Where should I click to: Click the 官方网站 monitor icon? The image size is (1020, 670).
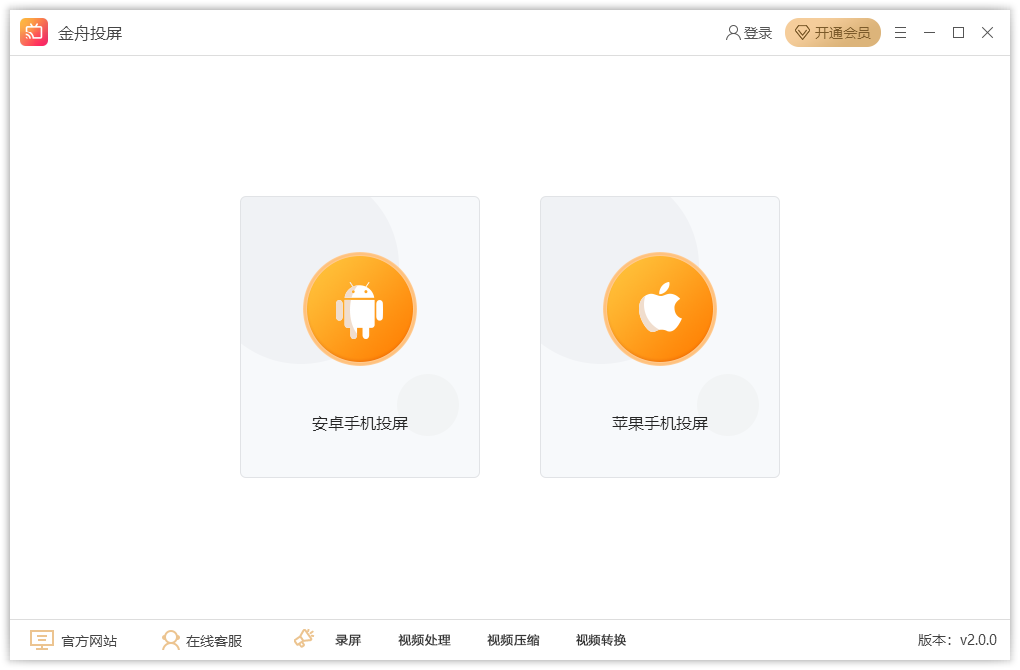pos(42,640)
